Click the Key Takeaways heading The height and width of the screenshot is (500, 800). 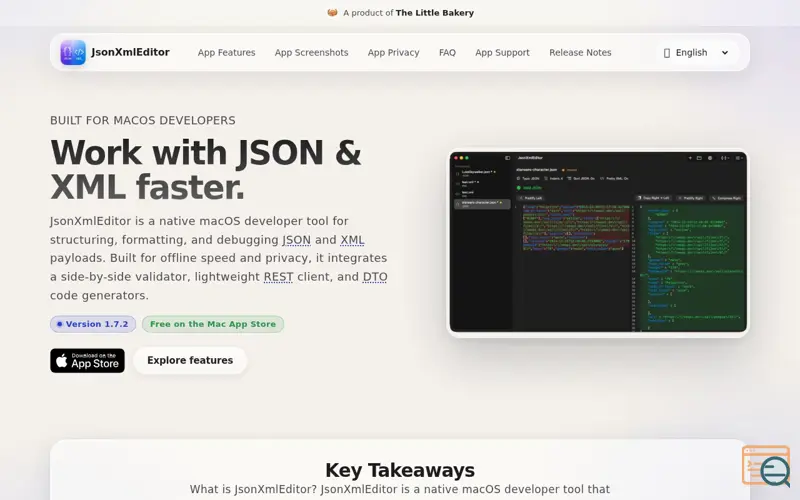tap(400, 470)
